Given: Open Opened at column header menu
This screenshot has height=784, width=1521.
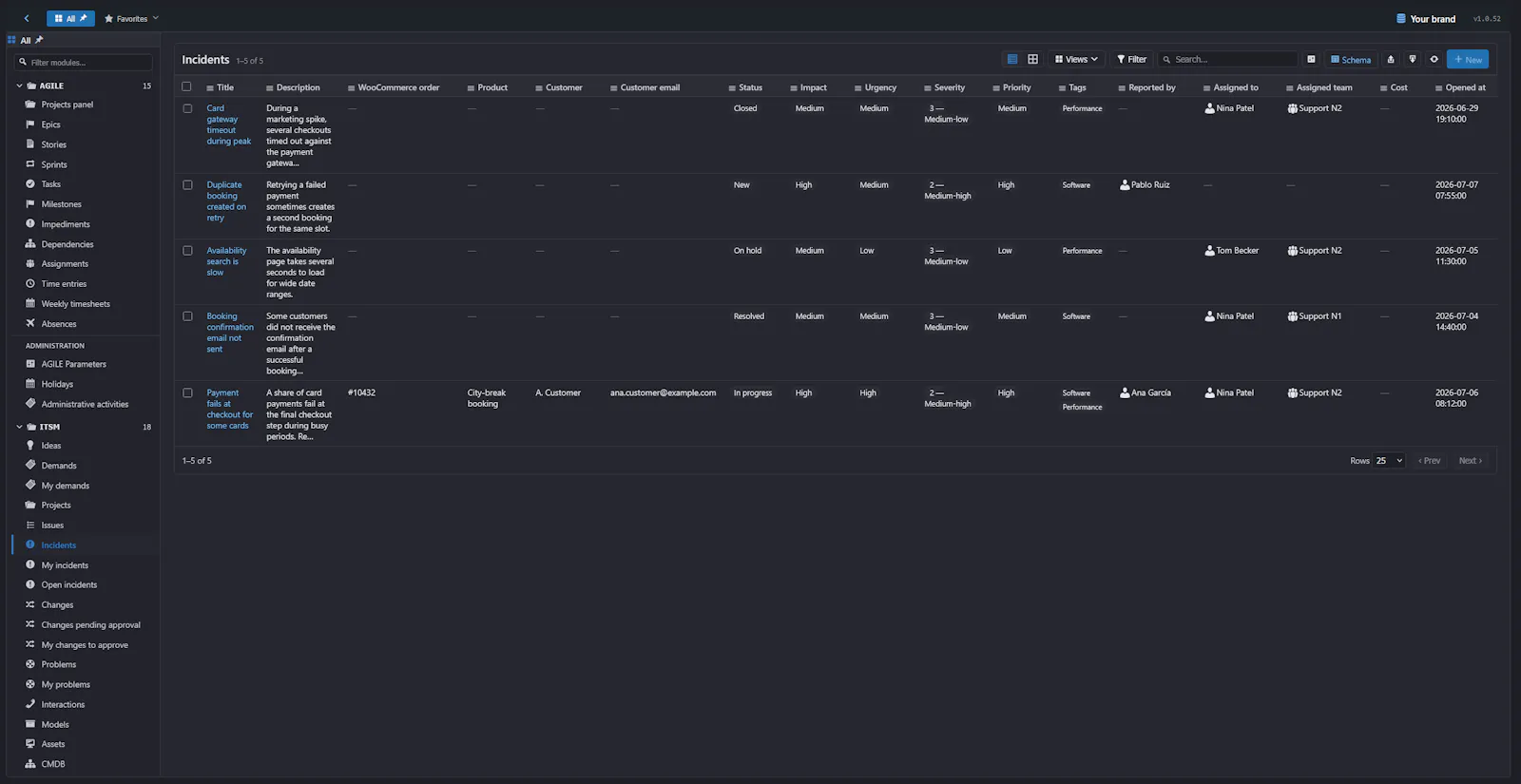Looking at the screenshot, I should click(1439, 87).
